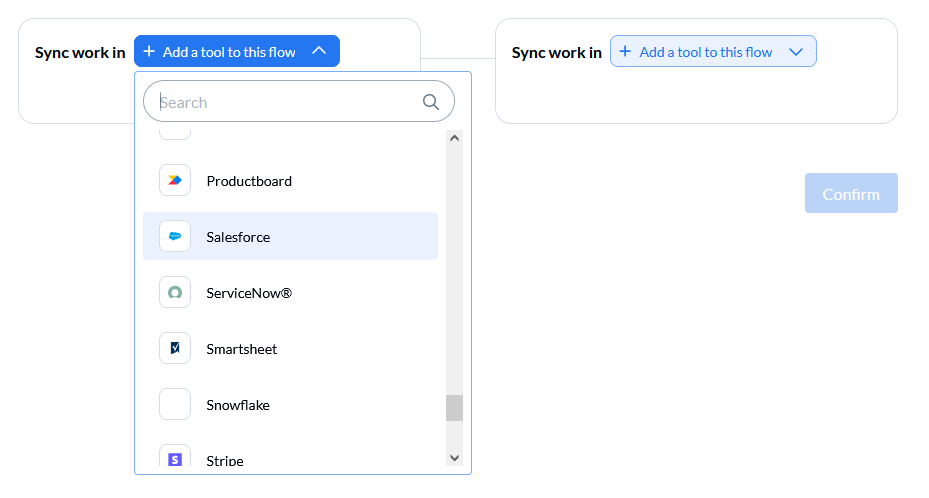Choose Productboard from the tool list

click(290, 181)
